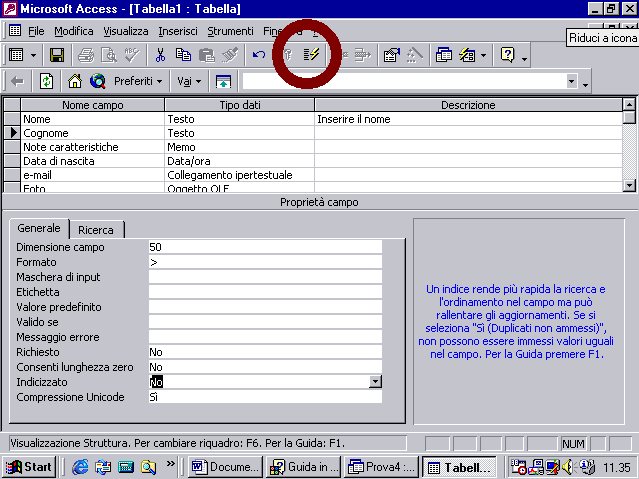Open the Vai dropdown menu
The image size is (639, 479).
pyautogui.click(x=189, y=82)
